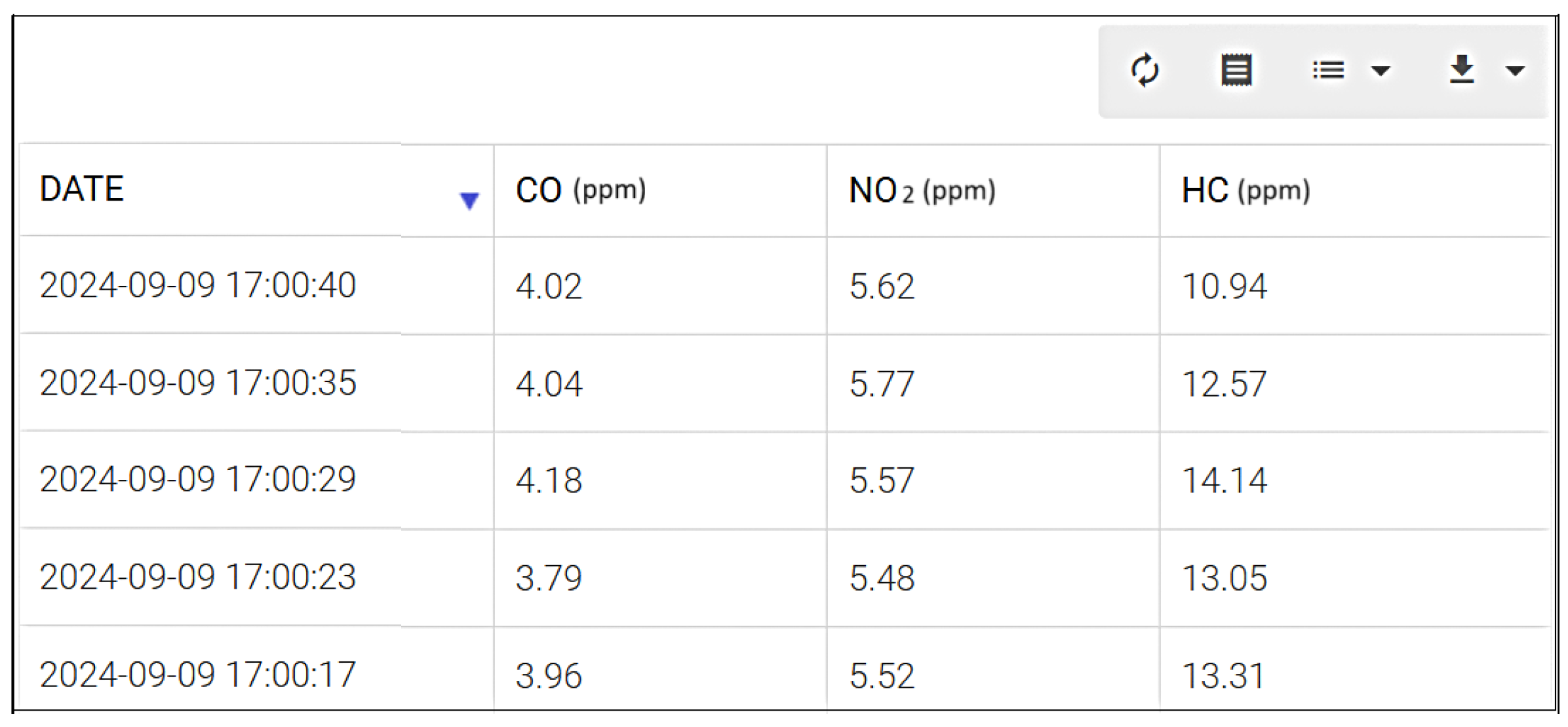Click the refresh data icon
This screenshot has width=1568, height=727.
[x=1145, y=70]
